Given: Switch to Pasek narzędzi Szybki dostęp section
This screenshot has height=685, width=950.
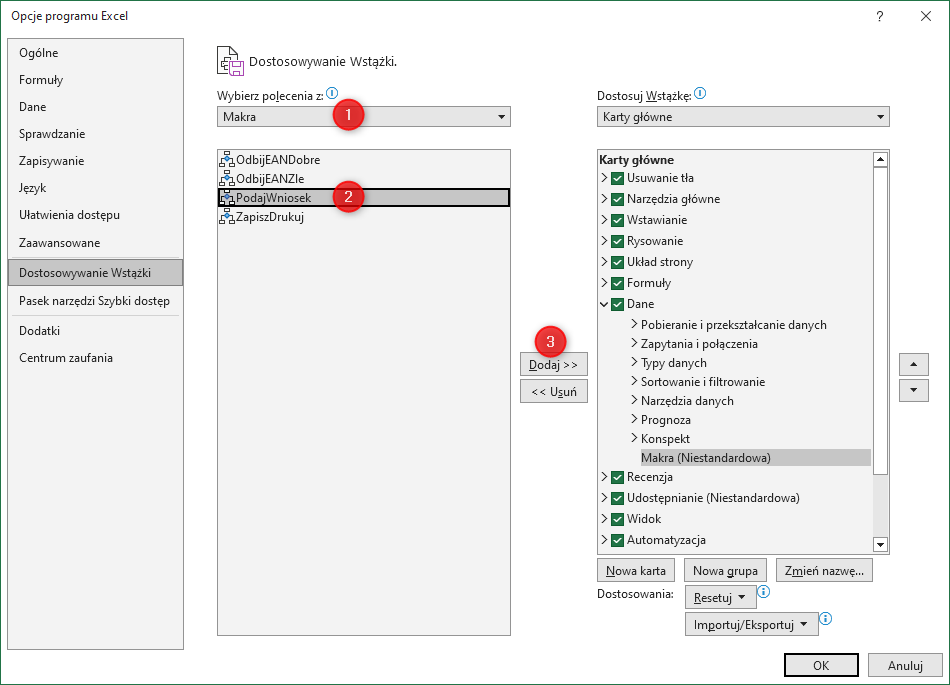Looking at the screenshot, I should pyautogui.click(x=94, y=301).
